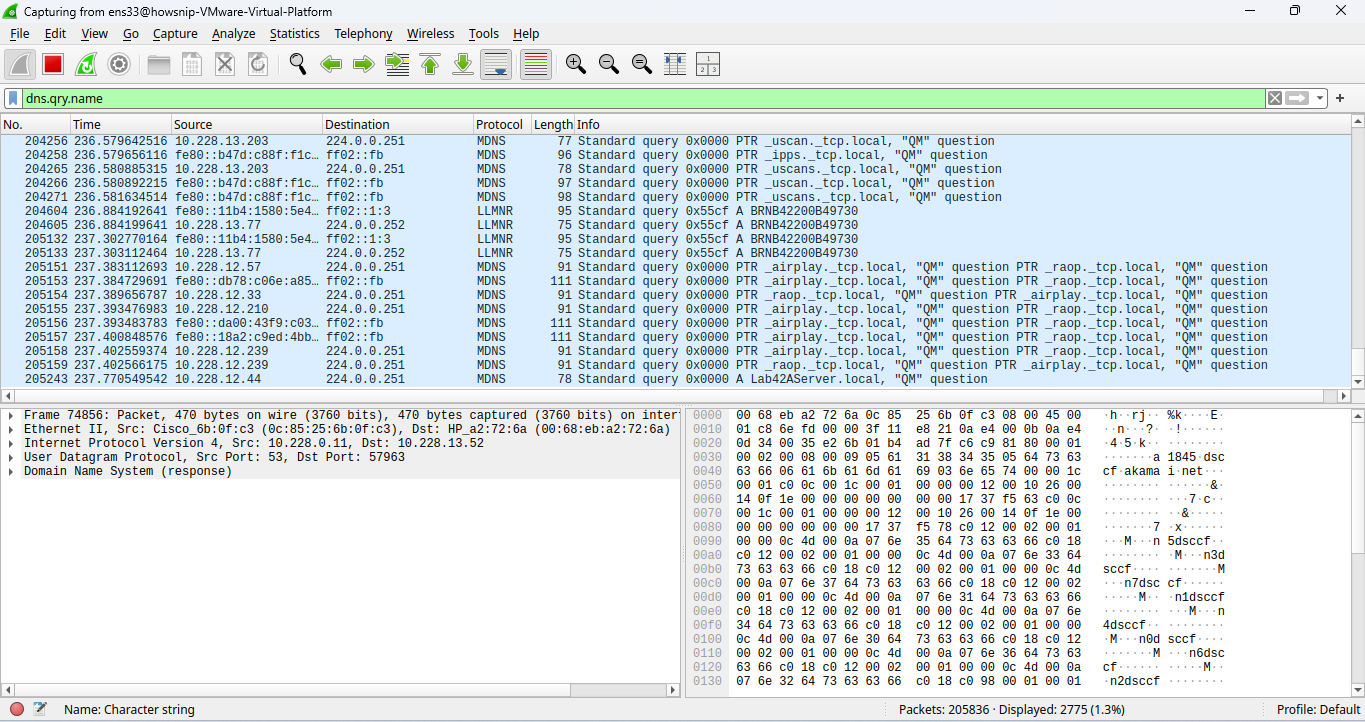Add a filter button with plus

[1340, 98]
